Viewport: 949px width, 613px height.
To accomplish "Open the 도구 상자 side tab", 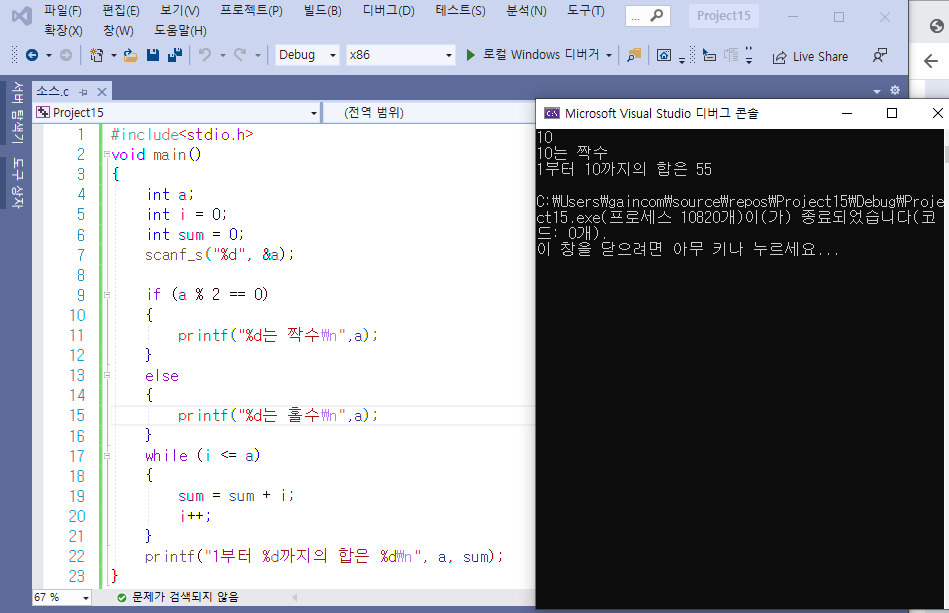I will [x=17, y=183].
